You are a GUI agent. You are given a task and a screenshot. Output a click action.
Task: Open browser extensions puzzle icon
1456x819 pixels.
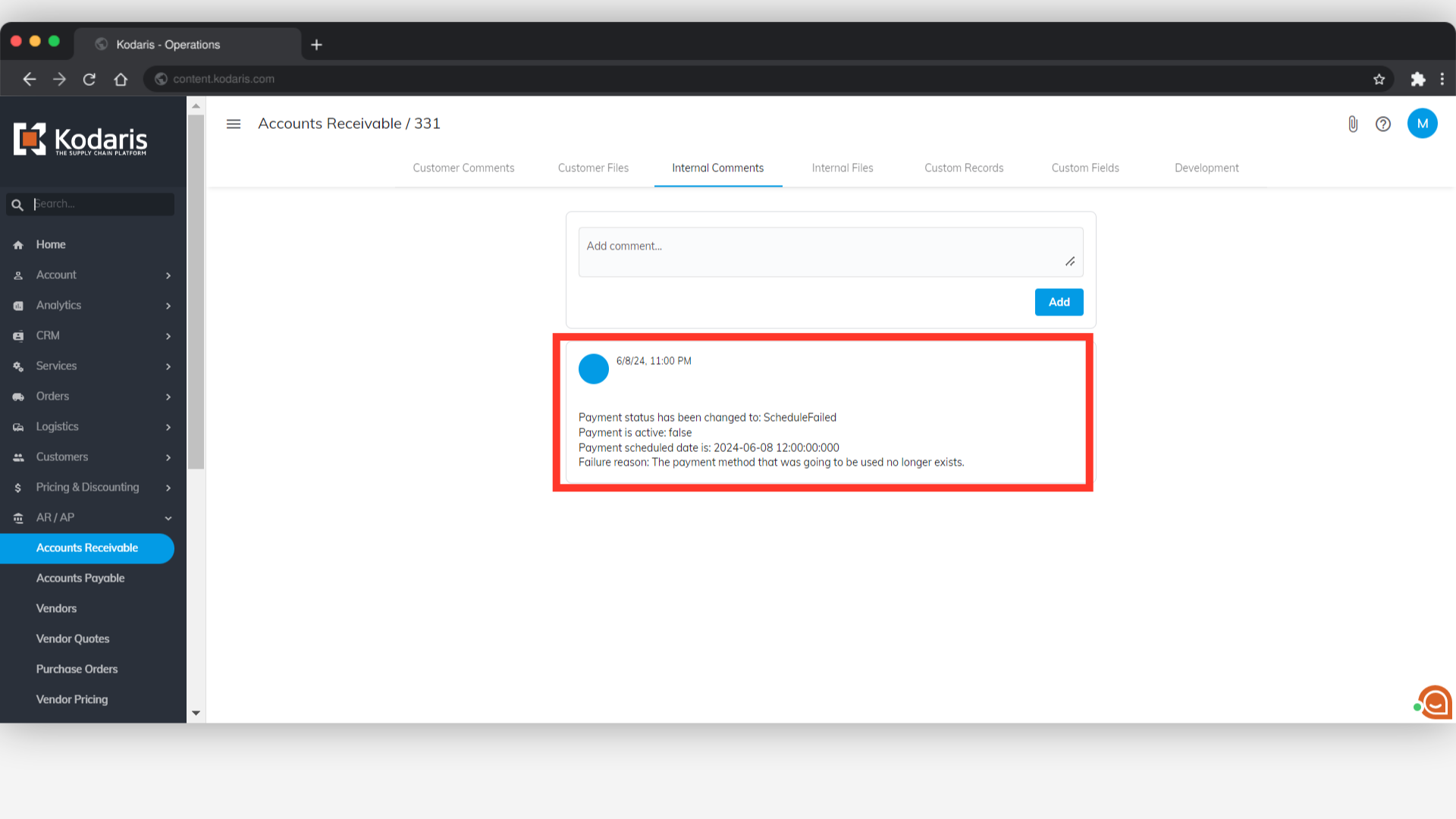[1417, 79]
